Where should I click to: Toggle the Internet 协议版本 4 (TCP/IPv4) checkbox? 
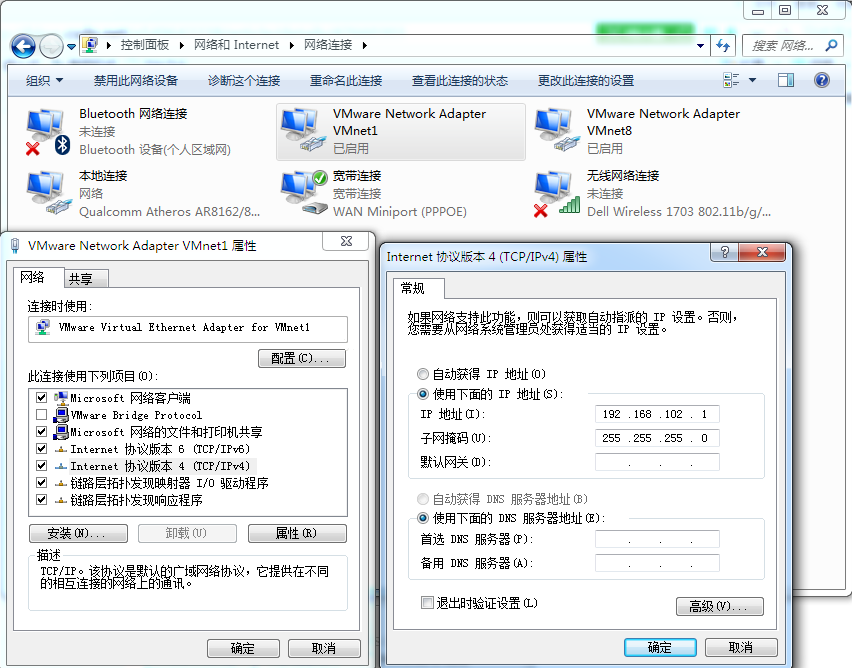(41, 466)
